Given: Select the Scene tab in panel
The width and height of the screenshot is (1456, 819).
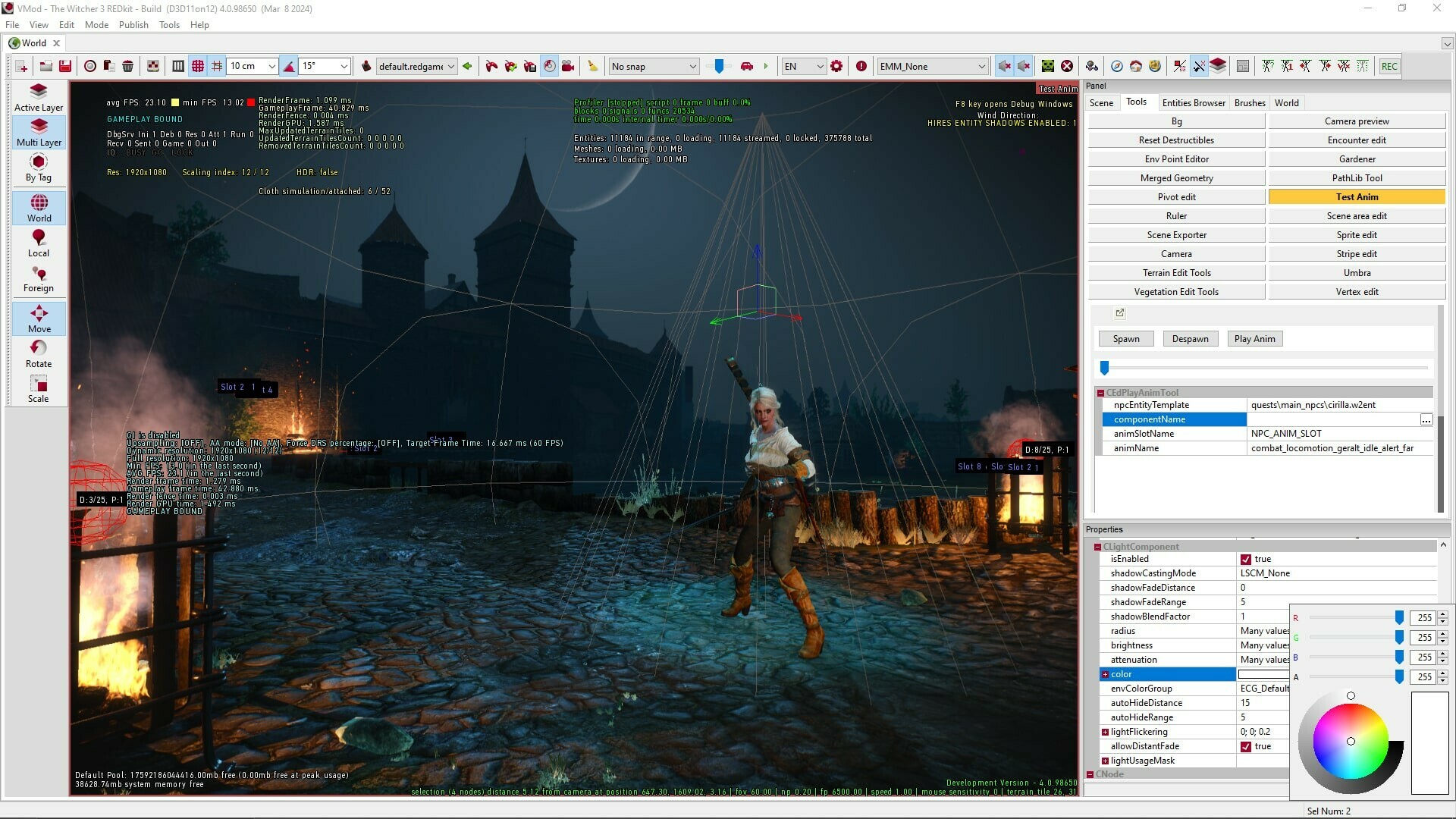Looking at the screenshot, I should point(1101,103).
